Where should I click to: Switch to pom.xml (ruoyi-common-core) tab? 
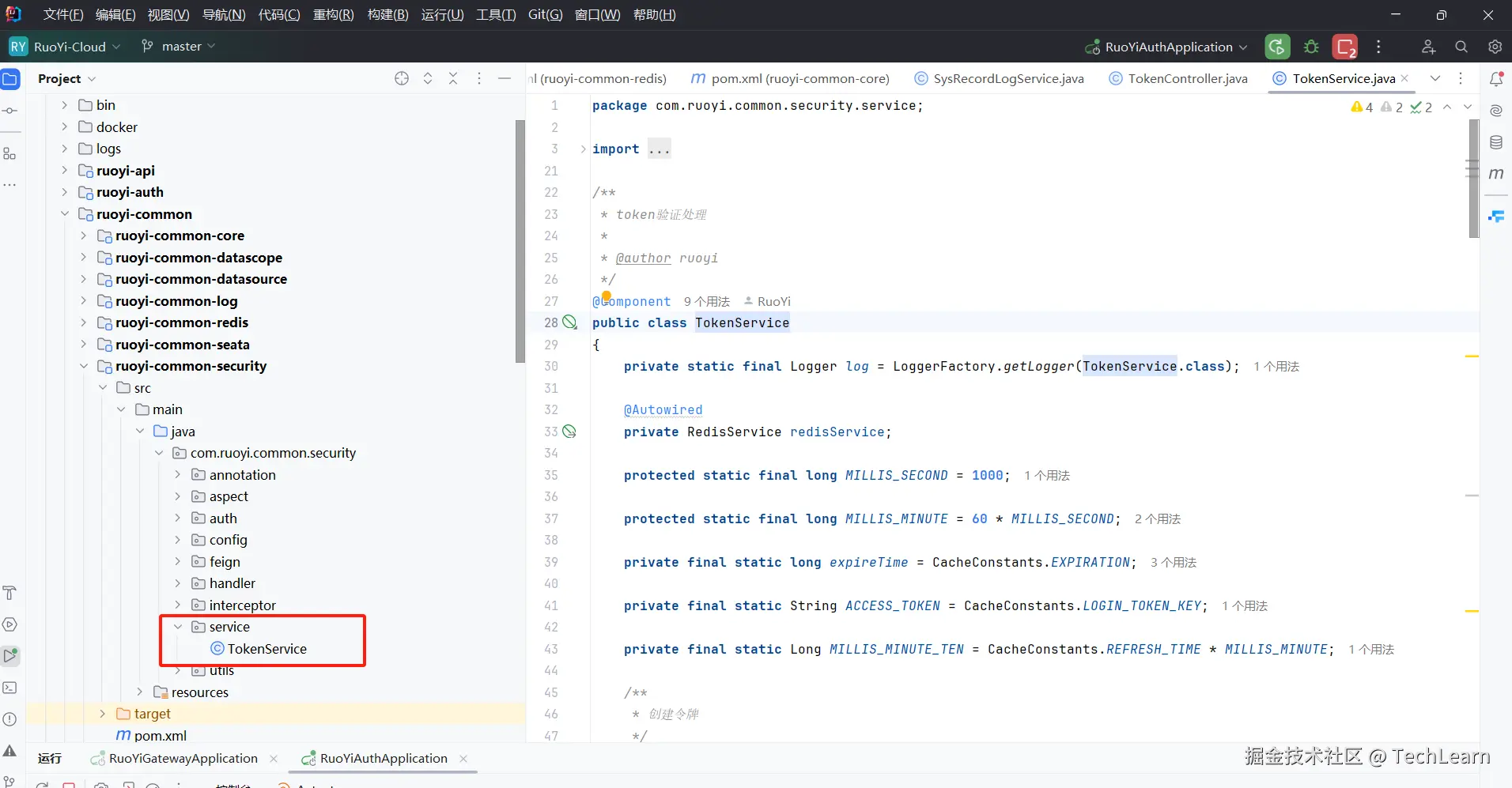[x=791, y=78]
